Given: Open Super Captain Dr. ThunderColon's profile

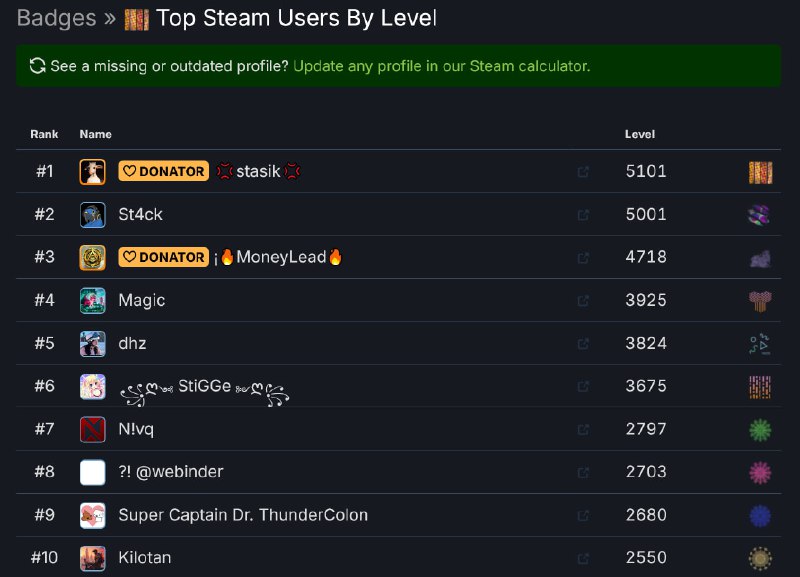Looking at the screenshot, I should 243,515.
